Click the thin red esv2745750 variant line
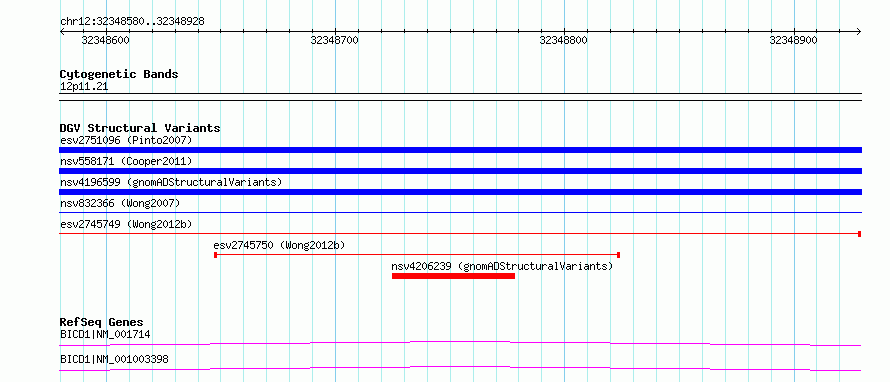Viewport: 890px width, 382px height. click(417, 255)
